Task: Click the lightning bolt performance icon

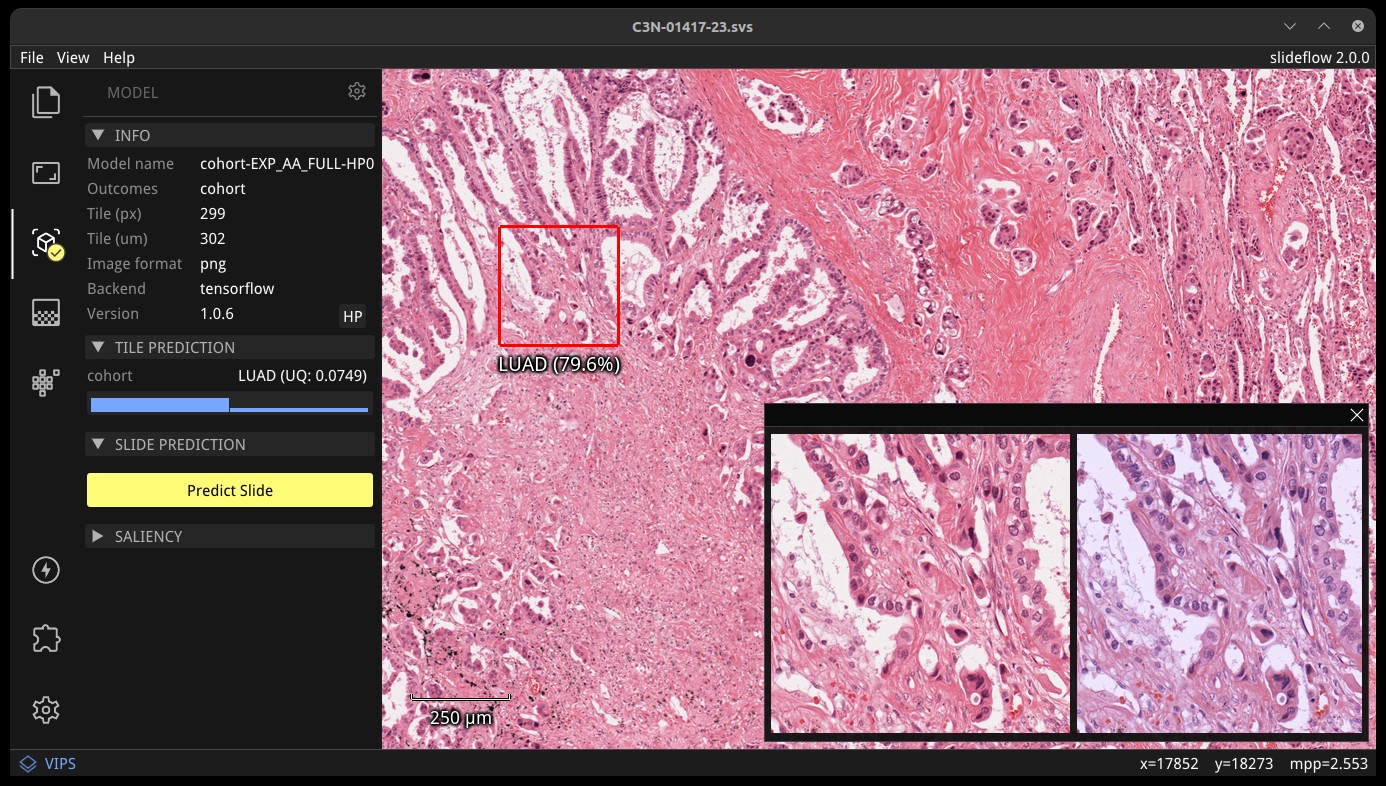Action: tap(46, 570)
